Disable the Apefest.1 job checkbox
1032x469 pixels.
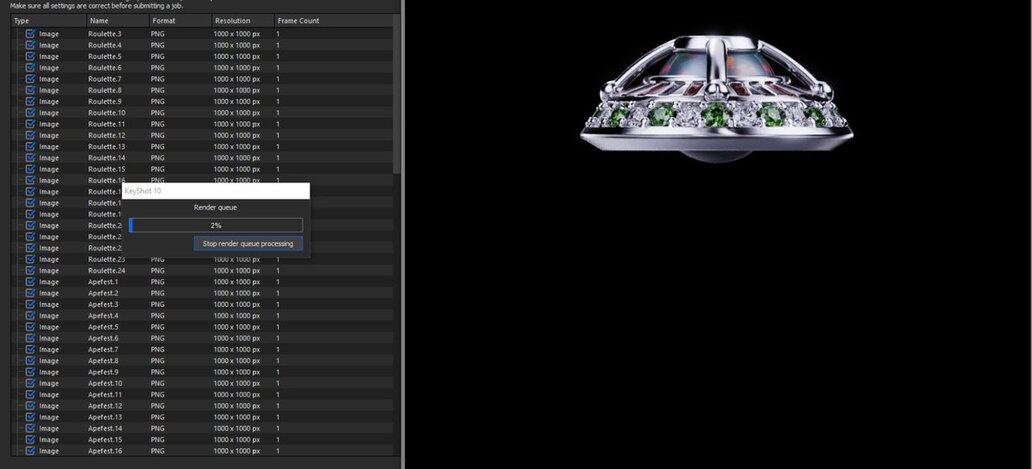pyautogui.click(x=30, y=282)
